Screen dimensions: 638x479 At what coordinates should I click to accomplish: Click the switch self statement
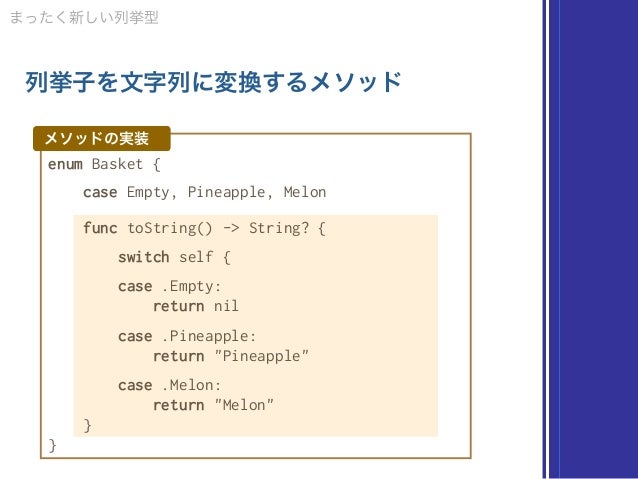(x=174, y=257)
